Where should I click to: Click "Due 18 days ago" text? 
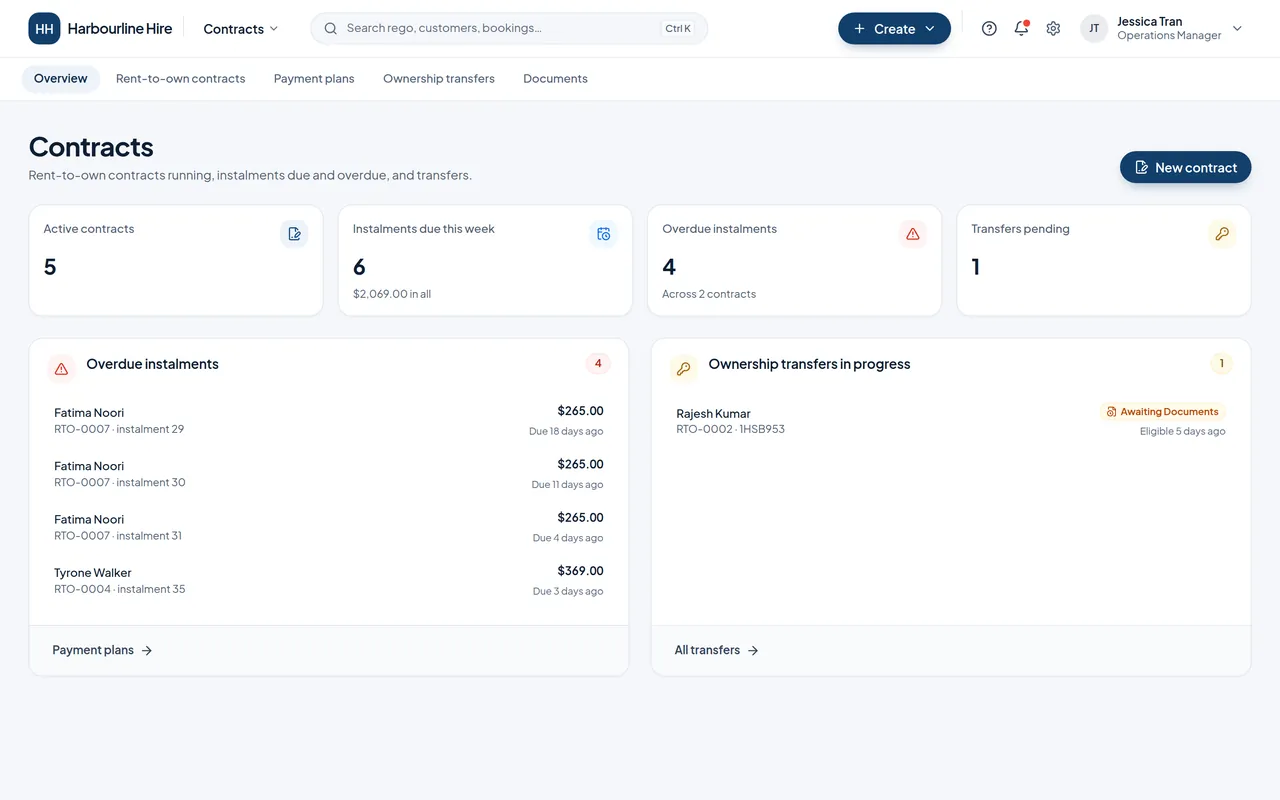click(x=566, y=432)
